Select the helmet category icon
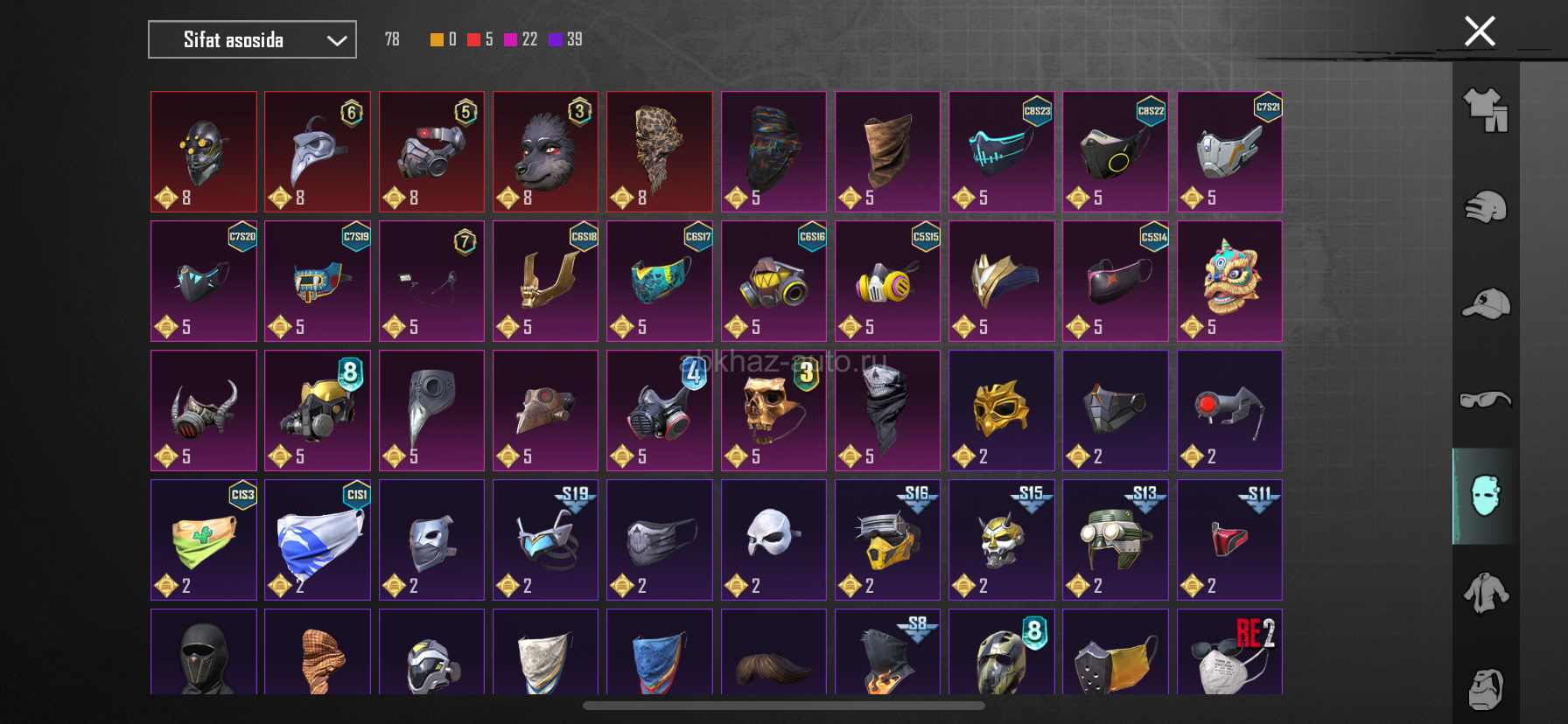The height and width of the screenshot is (724, 1568). pos(1486,207)
